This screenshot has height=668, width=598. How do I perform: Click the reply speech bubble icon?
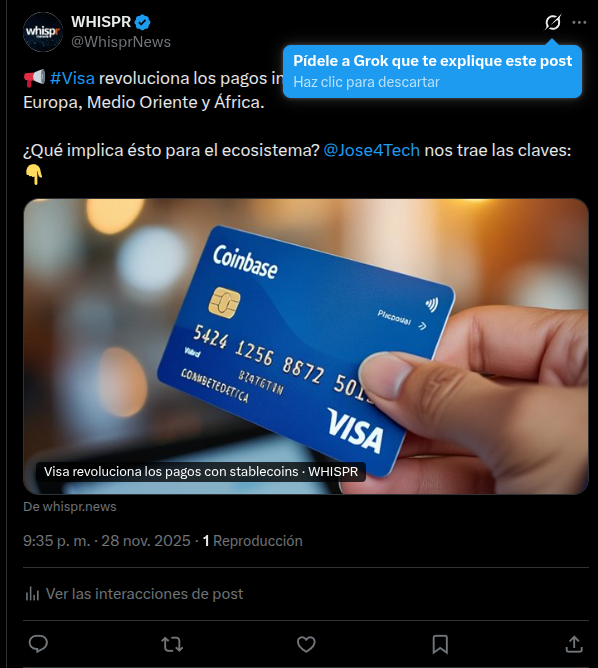tap(38, 644)
